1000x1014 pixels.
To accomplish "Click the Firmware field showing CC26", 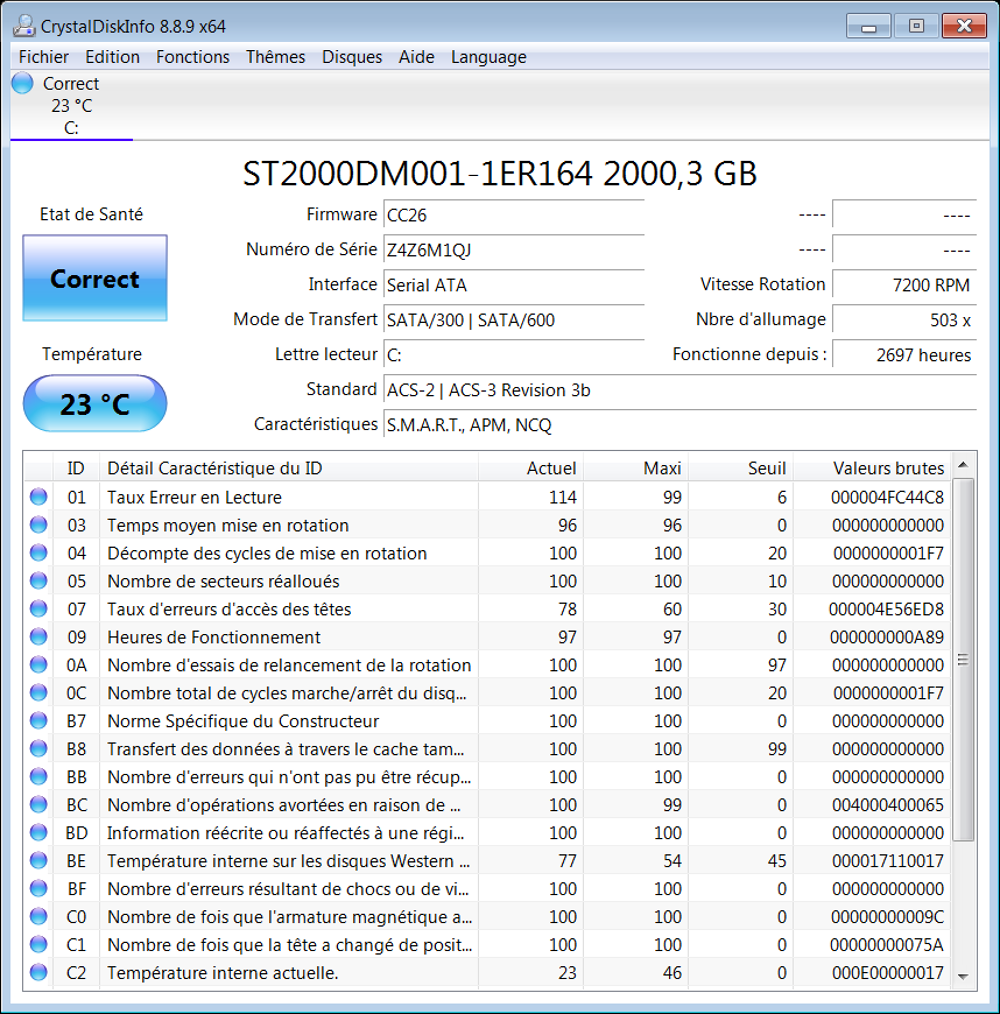I will coord(514,215).
